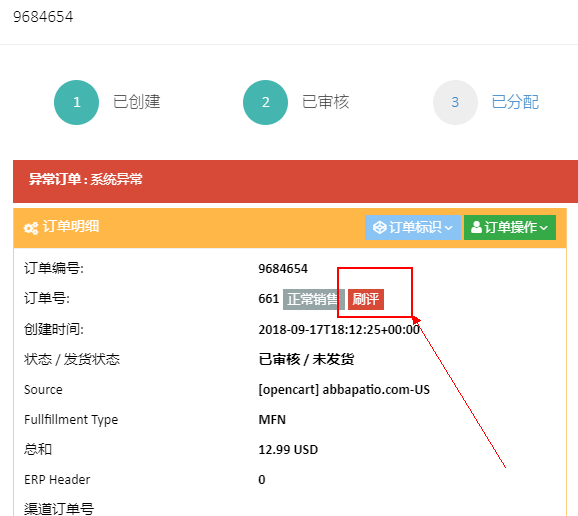Click the 异常订单:系统异常 red alert banner

[x=295, y=181]
